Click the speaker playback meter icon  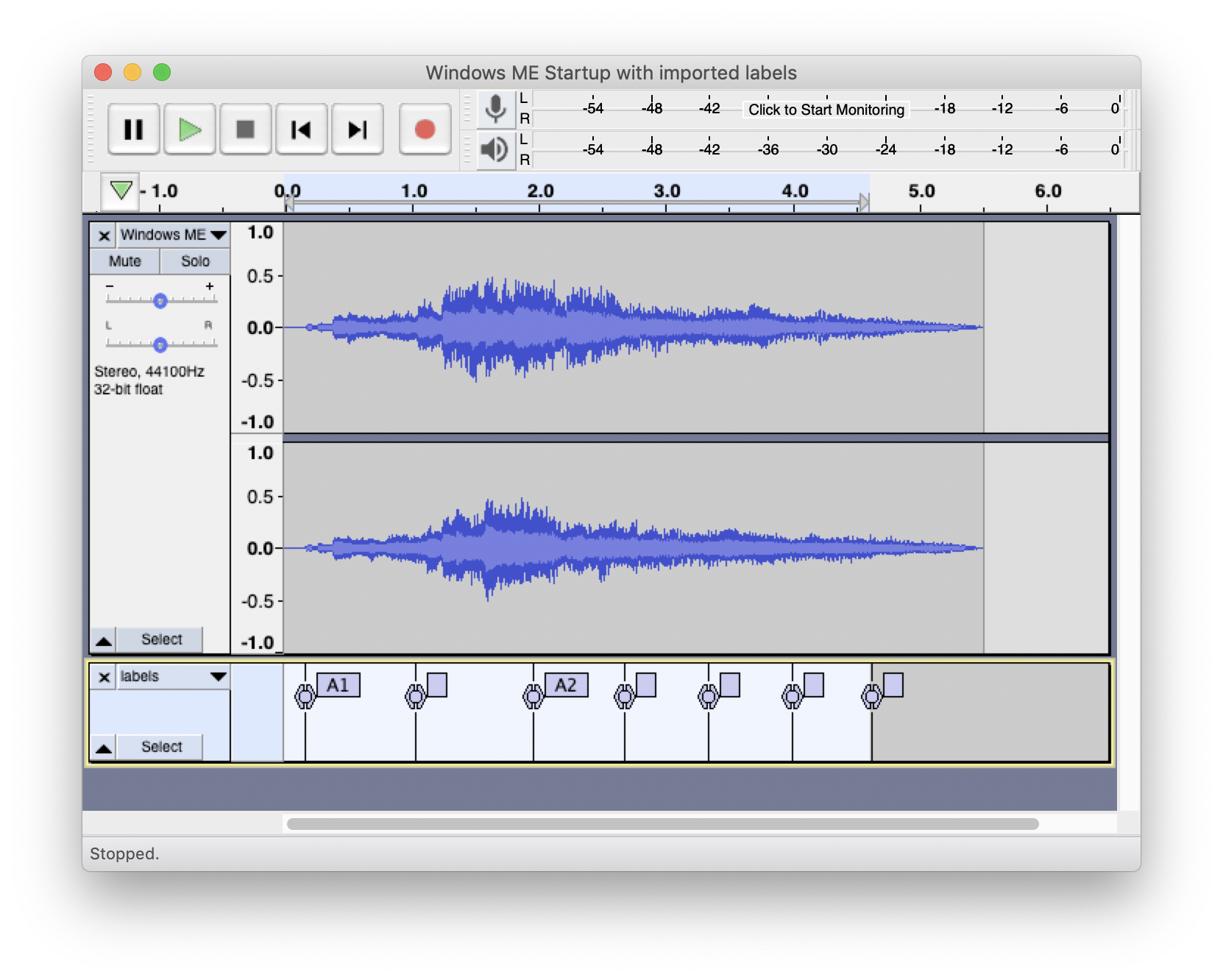(496, 150)
